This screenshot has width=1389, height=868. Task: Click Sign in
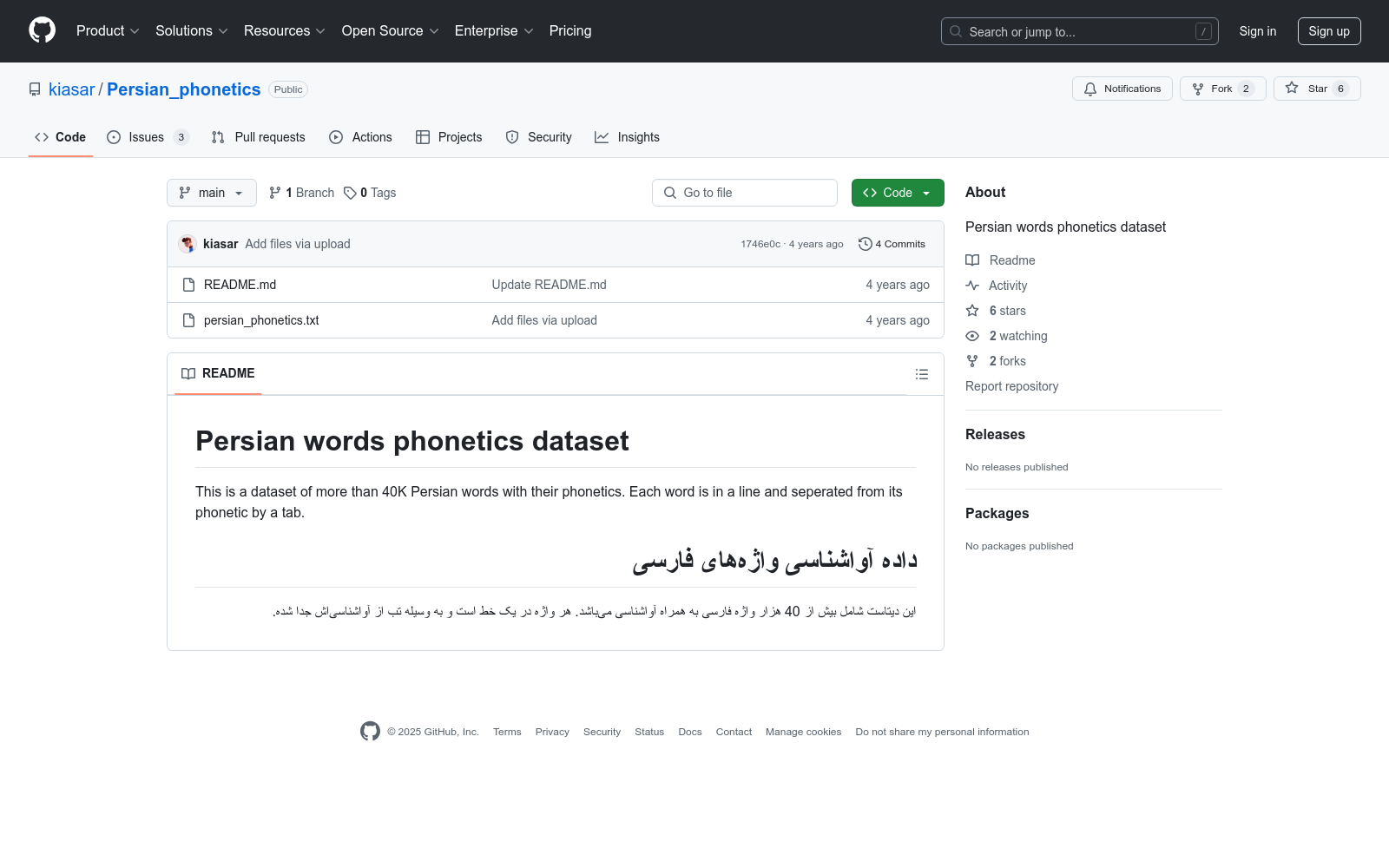[x=1258, y=31]
